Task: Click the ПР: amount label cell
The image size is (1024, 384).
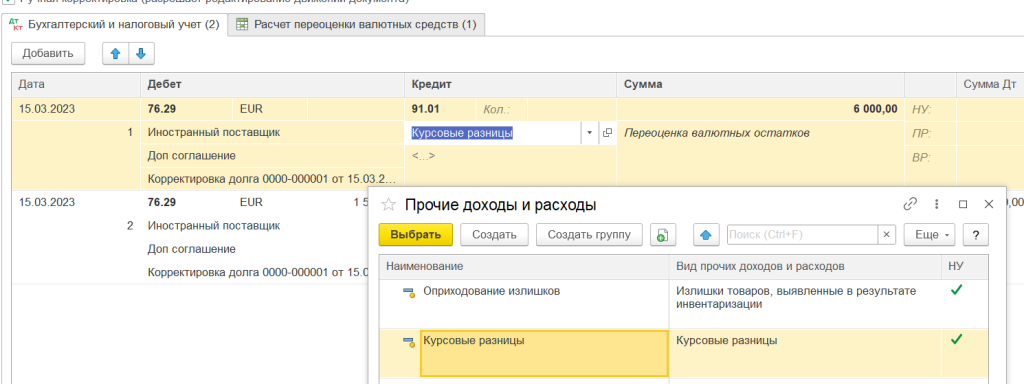Action: 921,133
